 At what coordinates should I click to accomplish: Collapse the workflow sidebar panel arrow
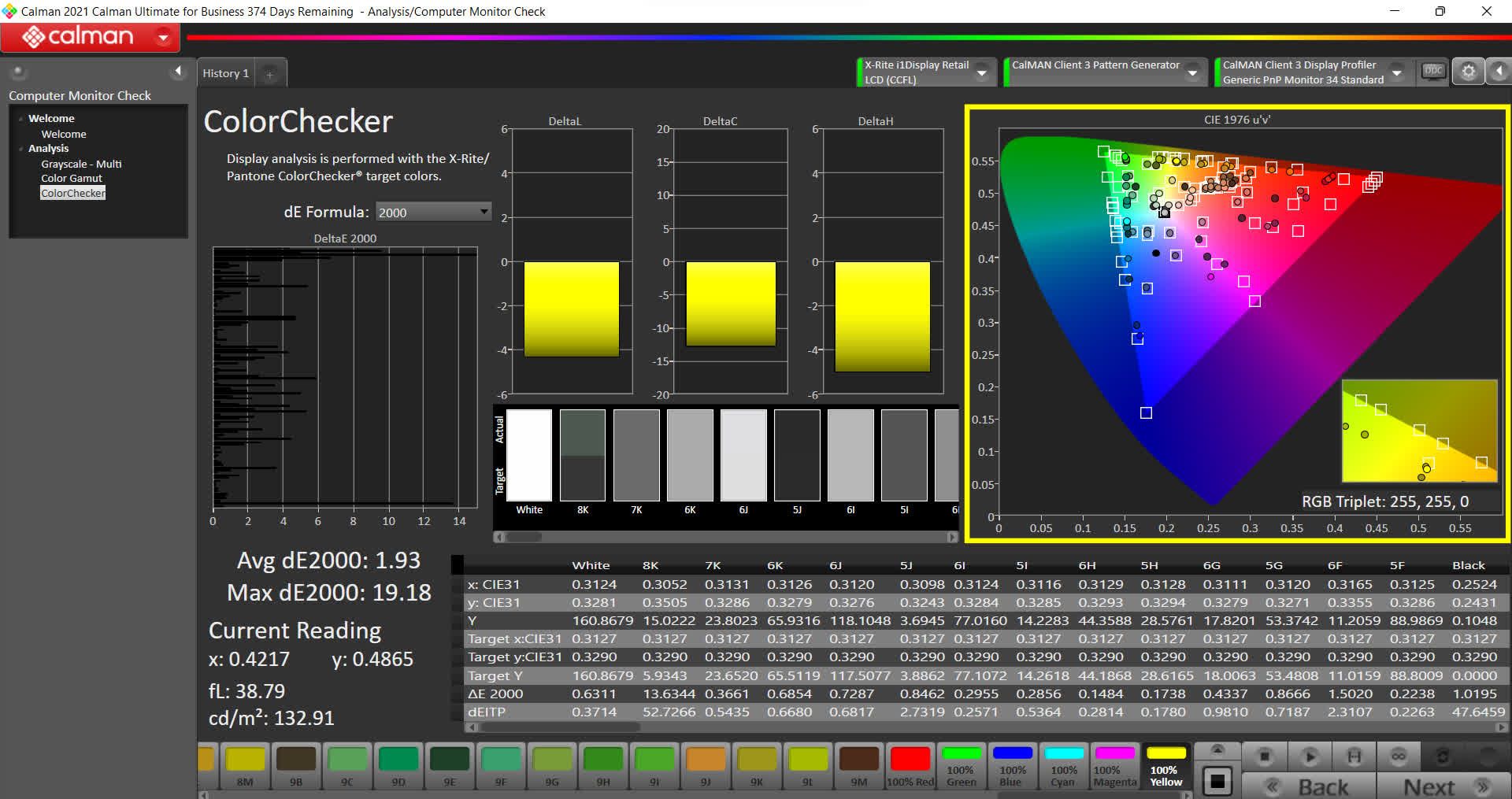click(x=178, y=72)
